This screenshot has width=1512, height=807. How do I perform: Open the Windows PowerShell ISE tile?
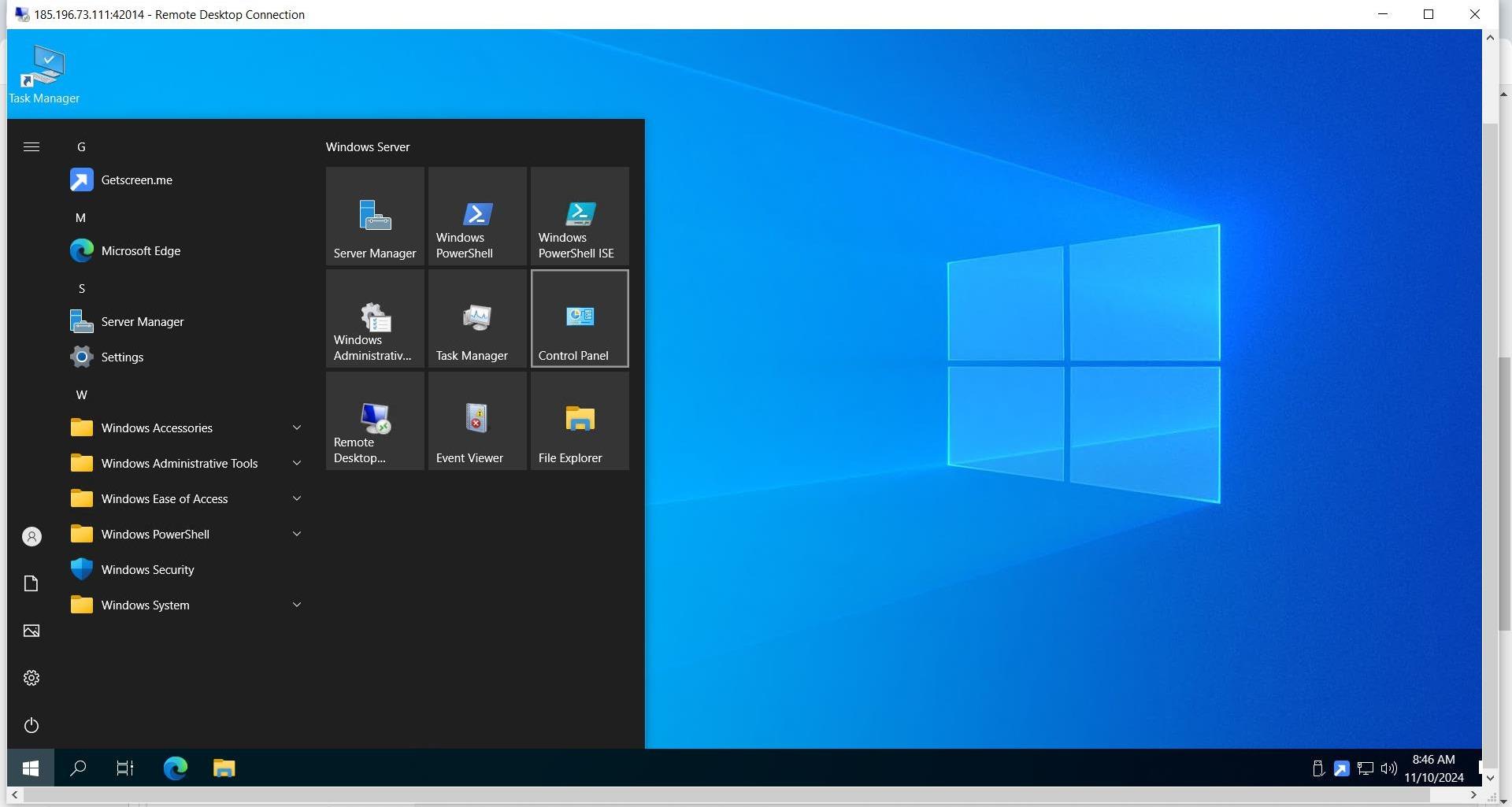pos(580,216)
